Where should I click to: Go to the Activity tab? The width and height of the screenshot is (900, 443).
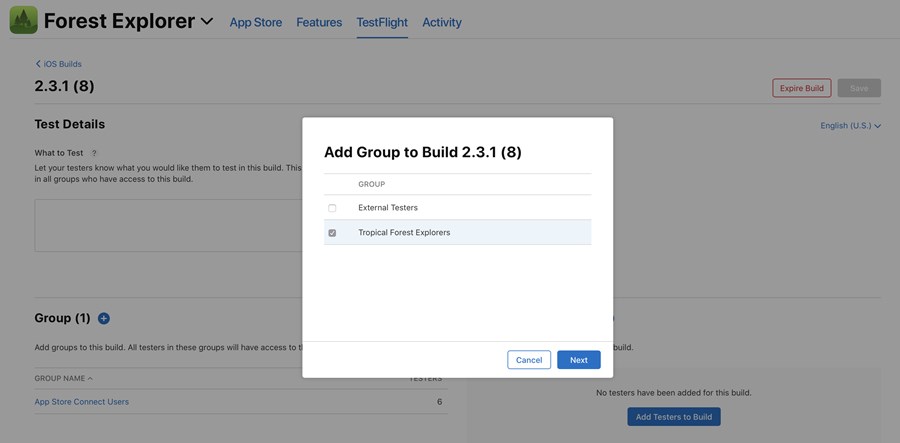(x=442, y=22)
